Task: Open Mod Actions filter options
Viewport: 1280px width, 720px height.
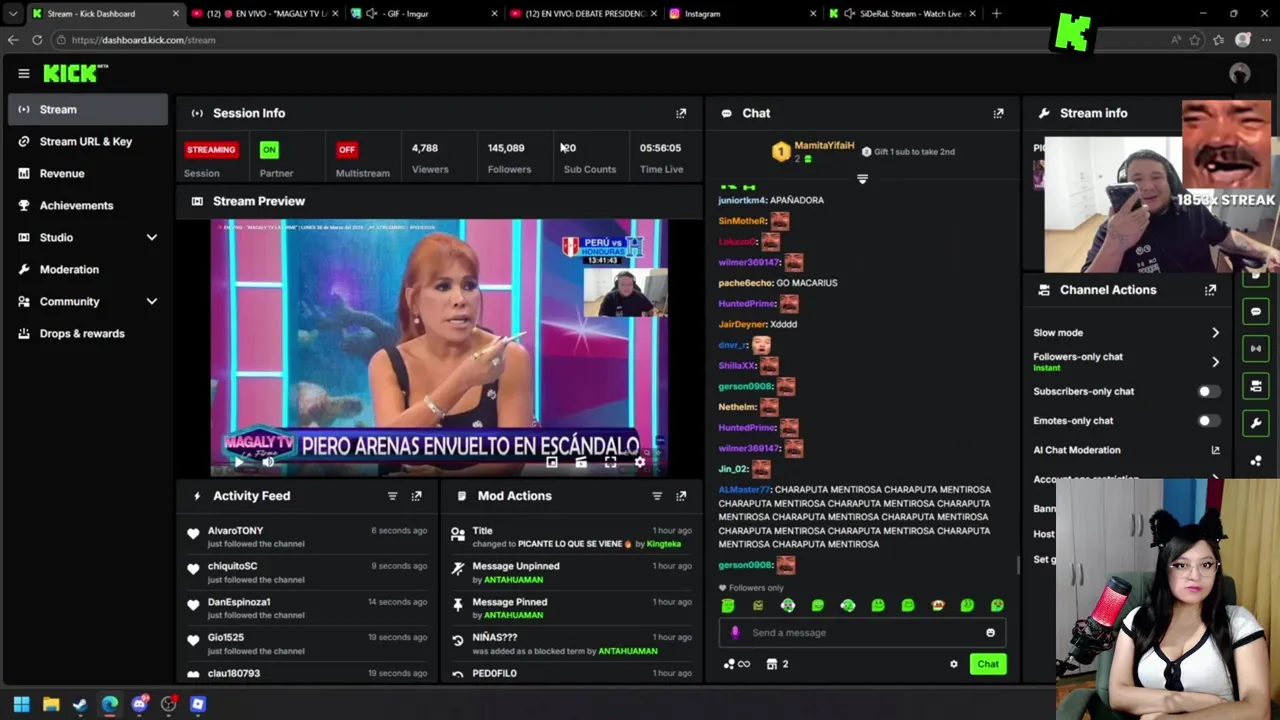Action: coord(657,496)
